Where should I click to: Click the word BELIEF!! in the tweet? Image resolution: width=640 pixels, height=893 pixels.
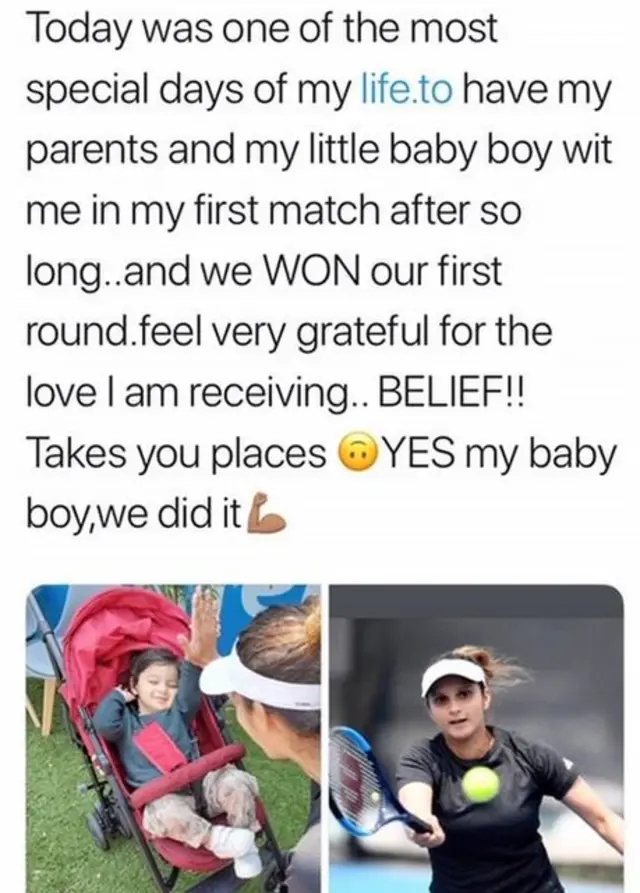[x=452, y=392]
